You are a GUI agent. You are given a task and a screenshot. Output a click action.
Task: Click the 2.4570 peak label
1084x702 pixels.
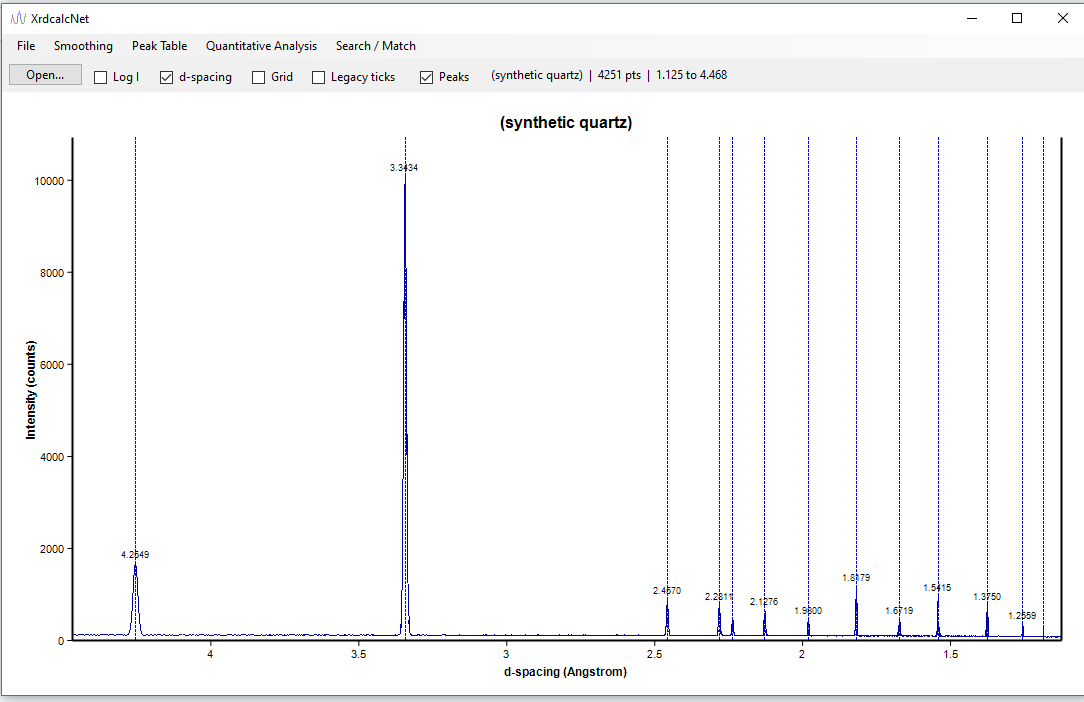666,591
